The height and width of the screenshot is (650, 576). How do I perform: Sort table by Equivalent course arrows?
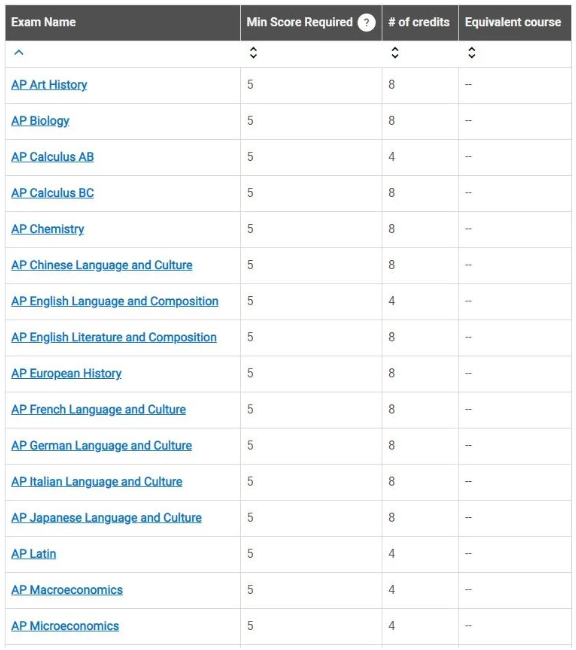coord(471,53)
